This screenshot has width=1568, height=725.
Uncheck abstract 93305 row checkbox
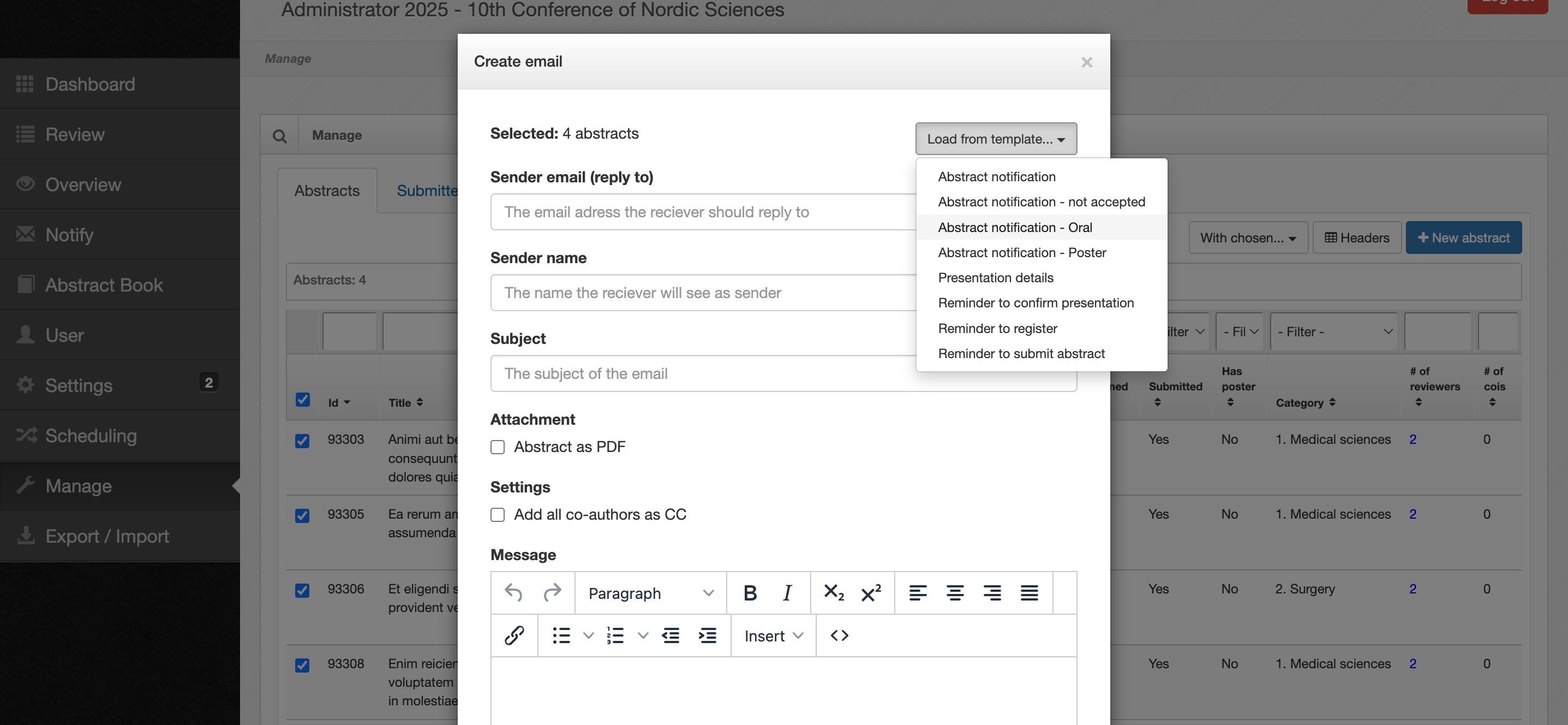302,515
